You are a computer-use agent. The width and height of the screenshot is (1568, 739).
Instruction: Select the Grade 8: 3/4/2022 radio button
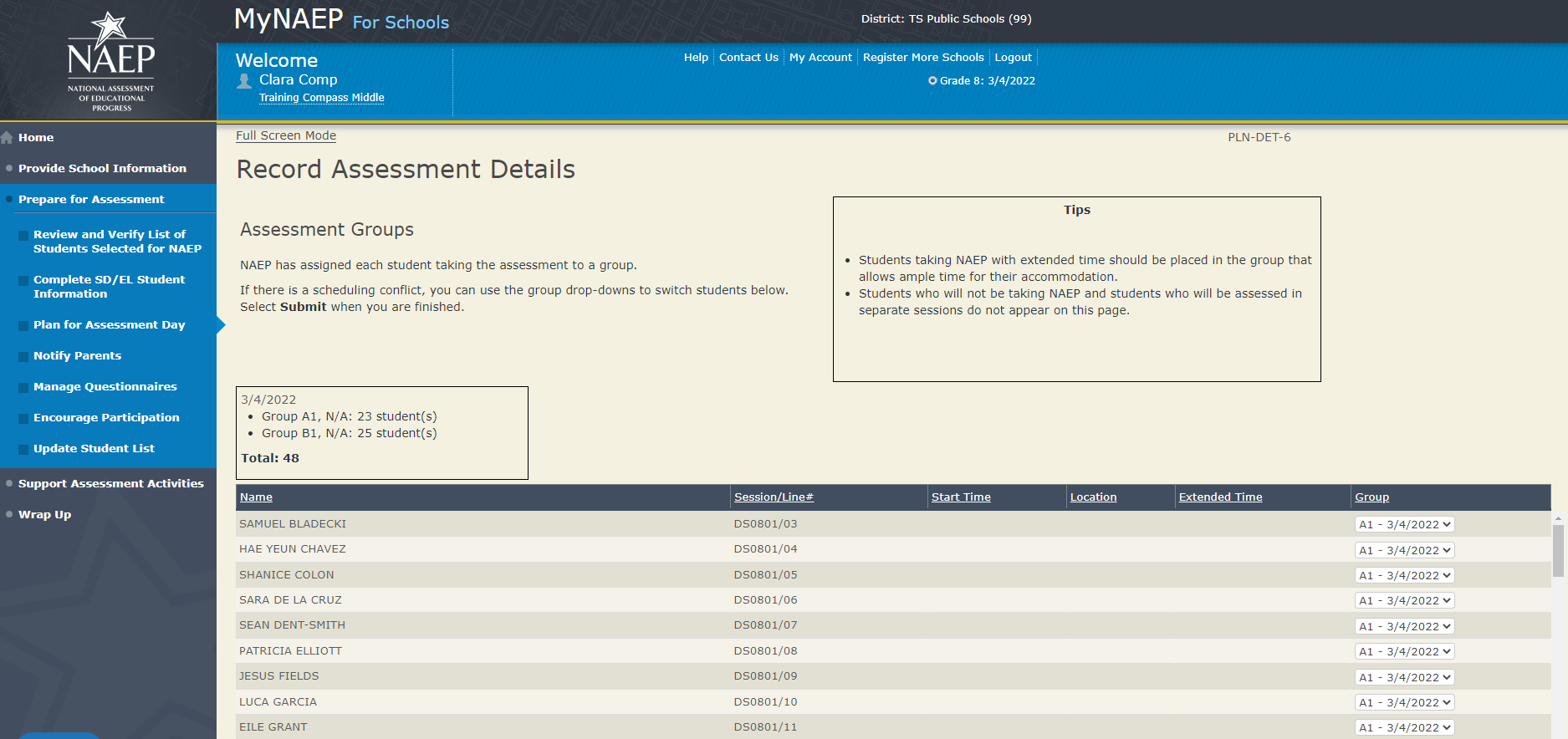pos(932,81)
